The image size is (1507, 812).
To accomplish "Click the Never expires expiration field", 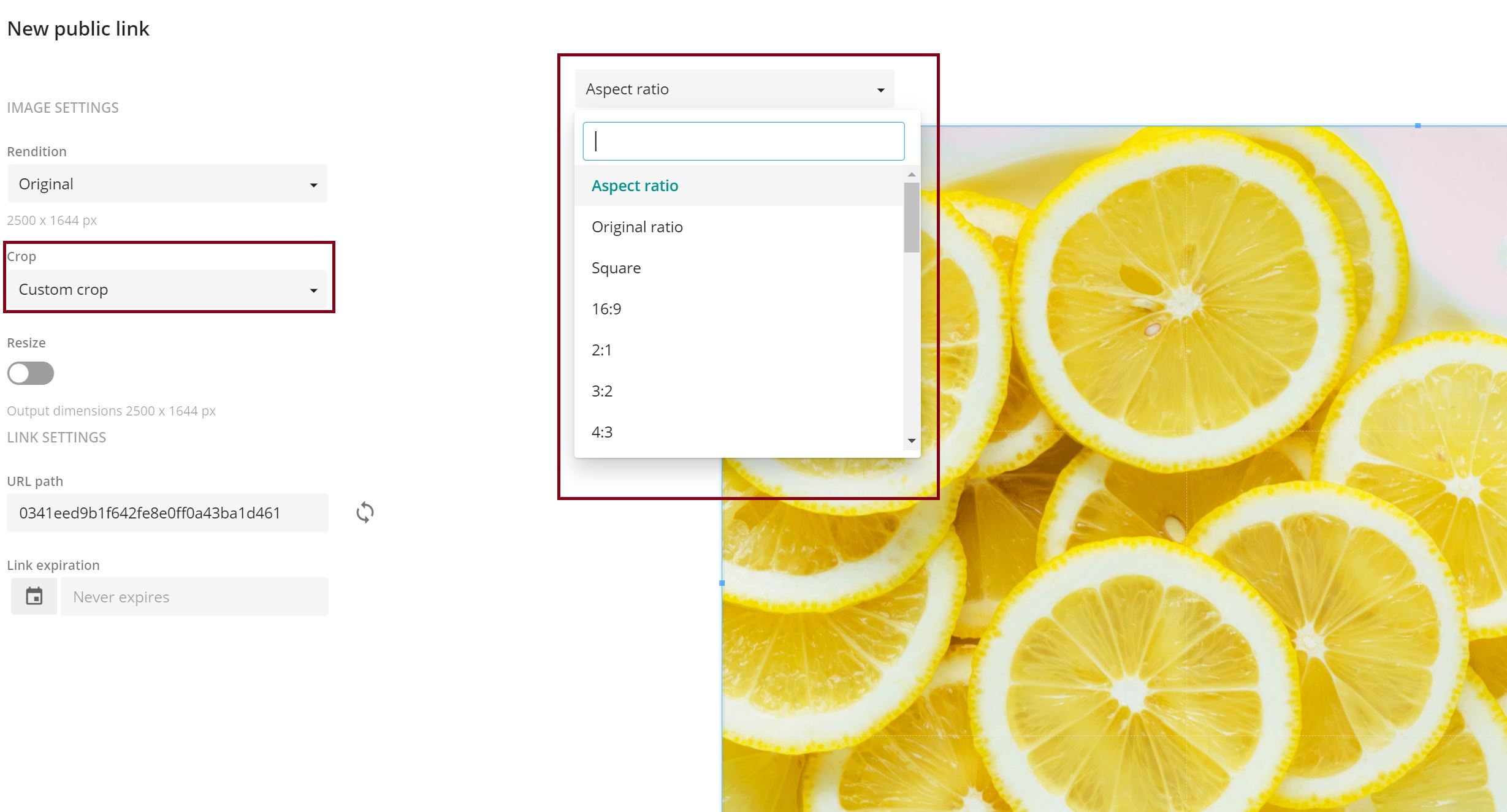I will coord(194,596).
